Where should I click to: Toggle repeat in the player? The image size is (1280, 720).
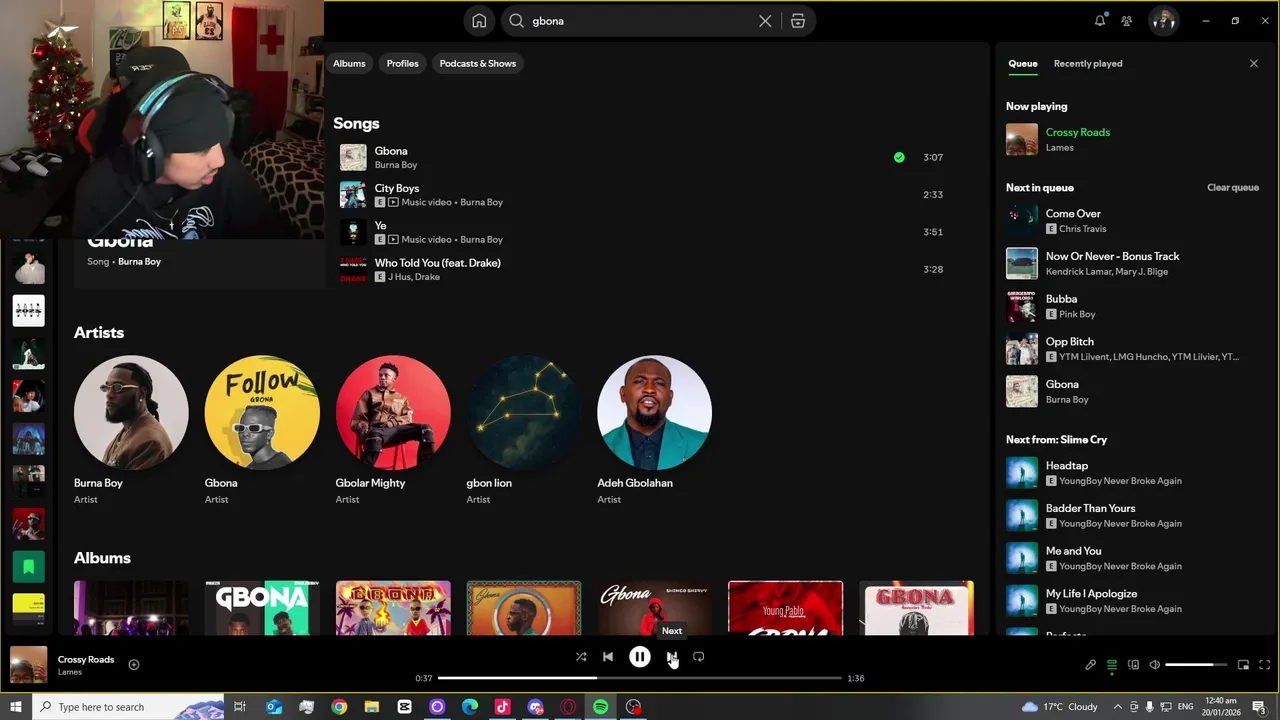pyautogui.click(x=699, y=657)
